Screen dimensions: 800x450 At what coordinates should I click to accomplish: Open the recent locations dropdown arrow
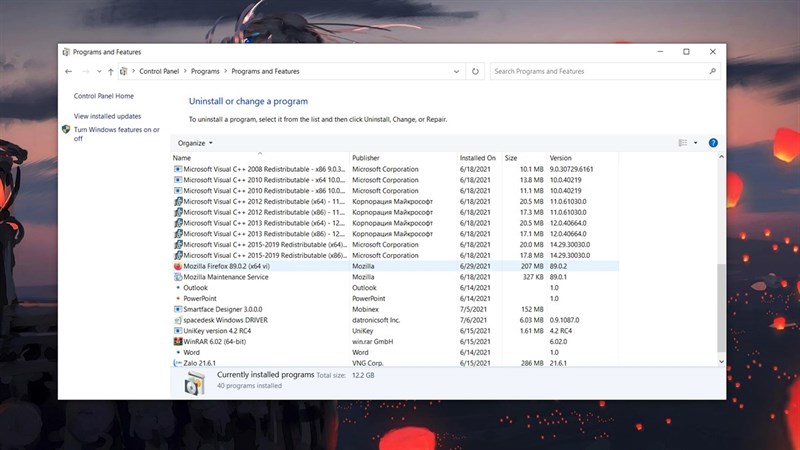[99, 71]
